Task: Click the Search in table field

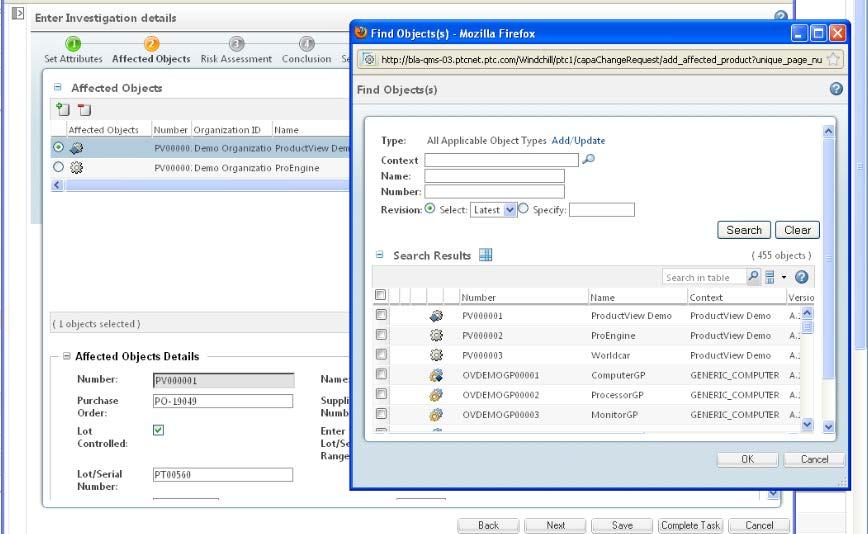Action: point(704,277)
